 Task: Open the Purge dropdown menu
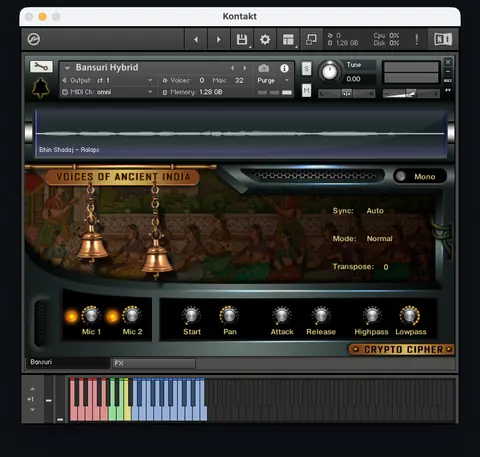273,80
